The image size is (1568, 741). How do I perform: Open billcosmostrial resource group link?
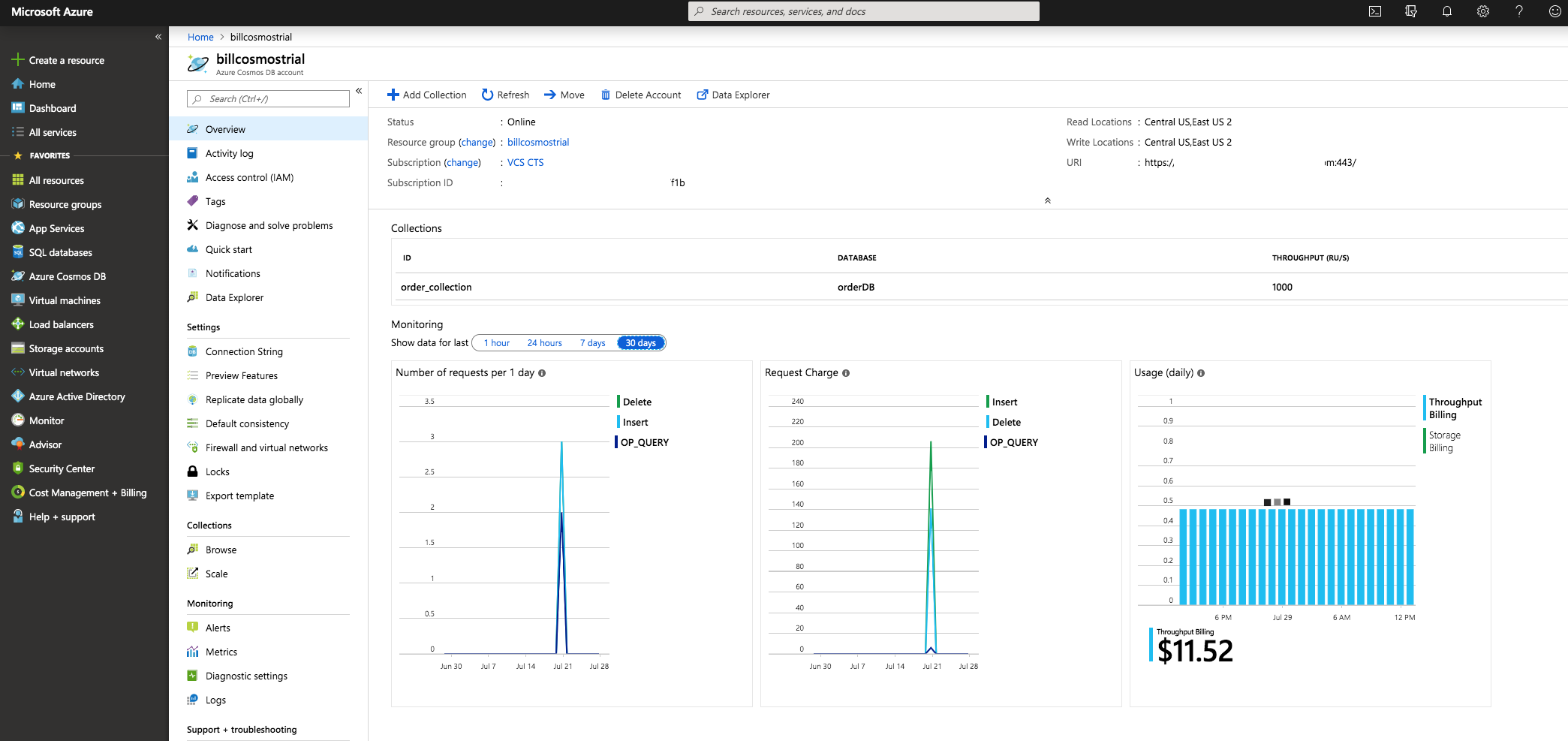[538, 142]
